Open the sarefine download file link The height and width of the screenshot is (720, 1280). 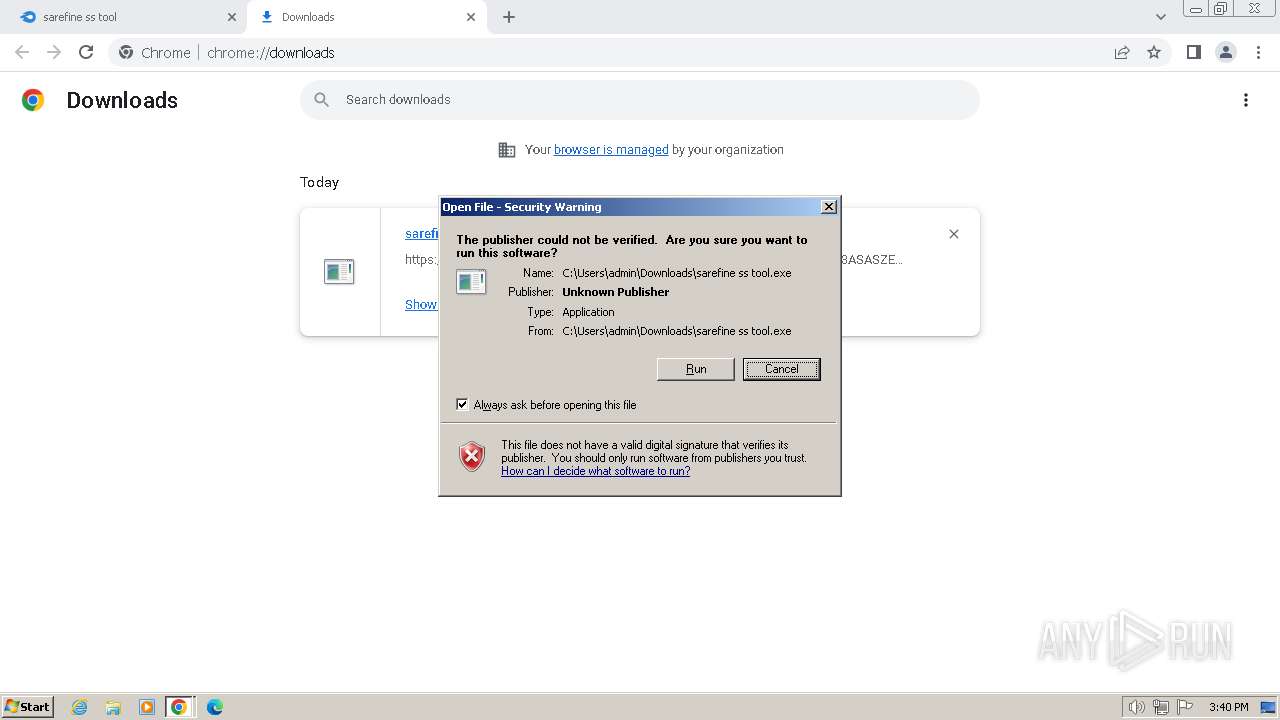click(x=422, y=233)
